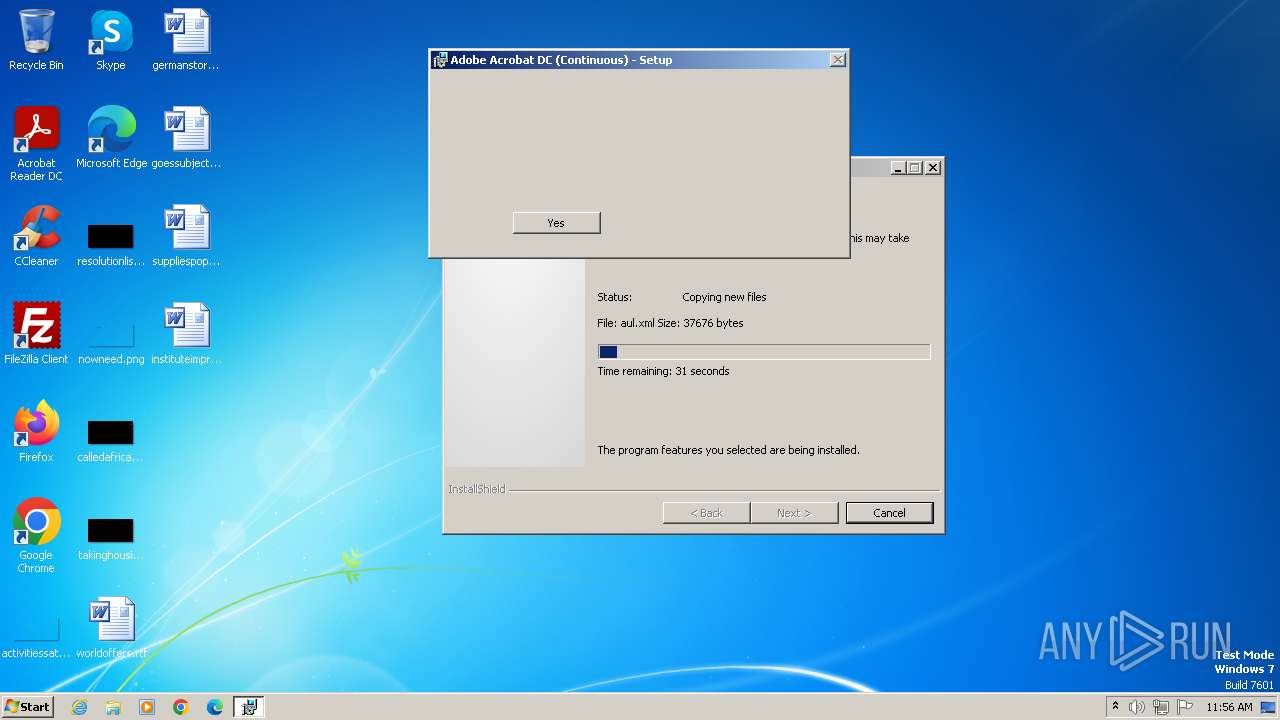This screenshot has height=720, width=1280.
Task: Open the suppliespop Word document
Action: point(186,236)
